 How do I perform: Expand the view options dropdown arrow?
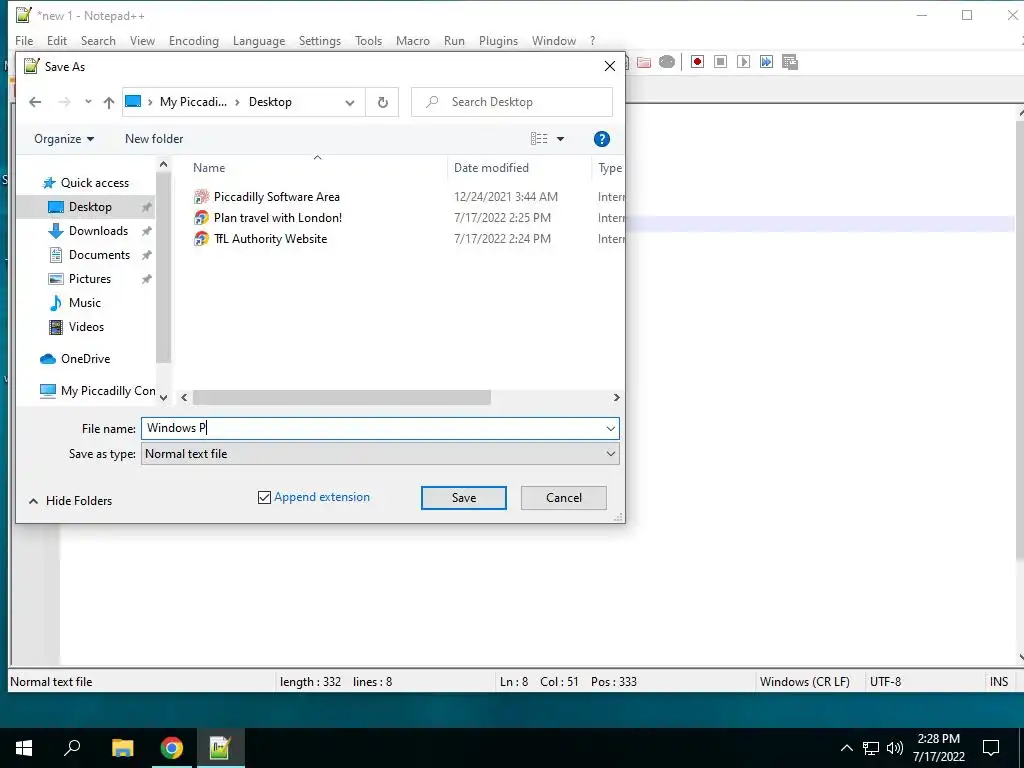click(560, 139)
